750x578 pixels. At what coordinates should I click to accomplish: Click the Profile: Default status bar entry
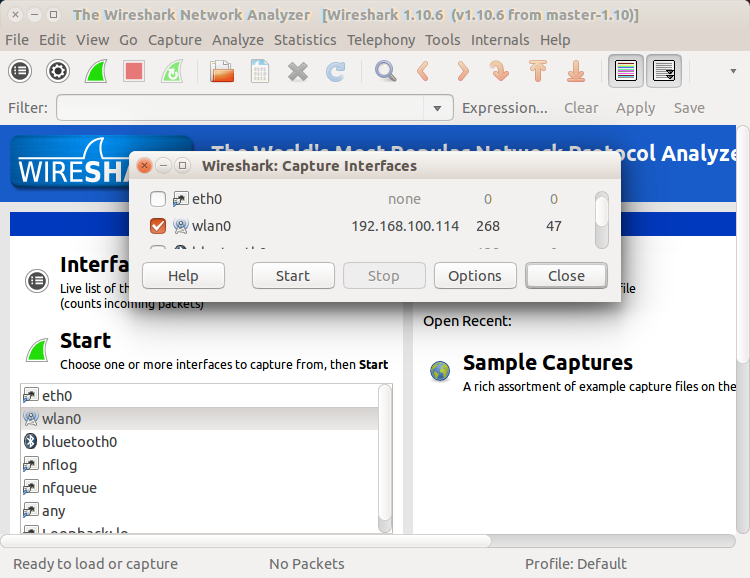[576, 564]
